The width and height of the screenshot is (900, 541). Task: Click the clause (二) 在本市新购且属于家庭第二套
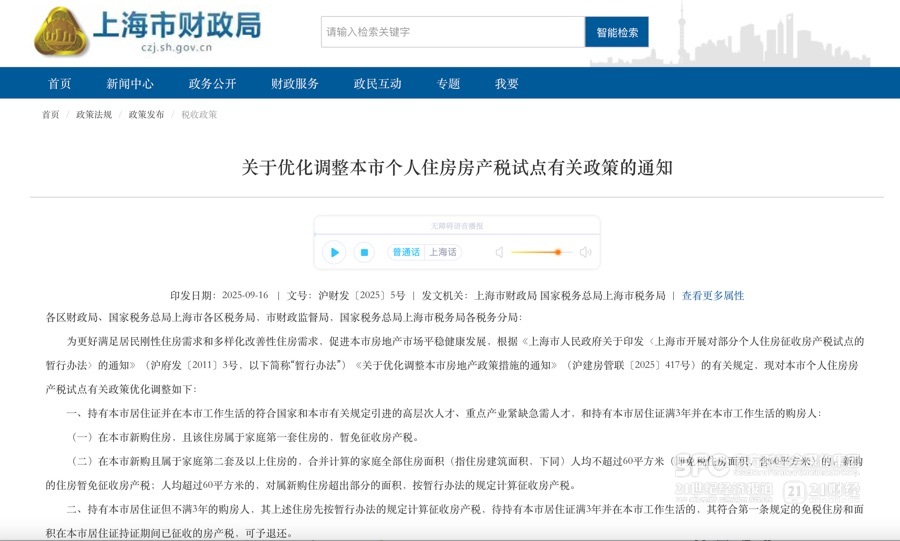(x=455, y=473)
